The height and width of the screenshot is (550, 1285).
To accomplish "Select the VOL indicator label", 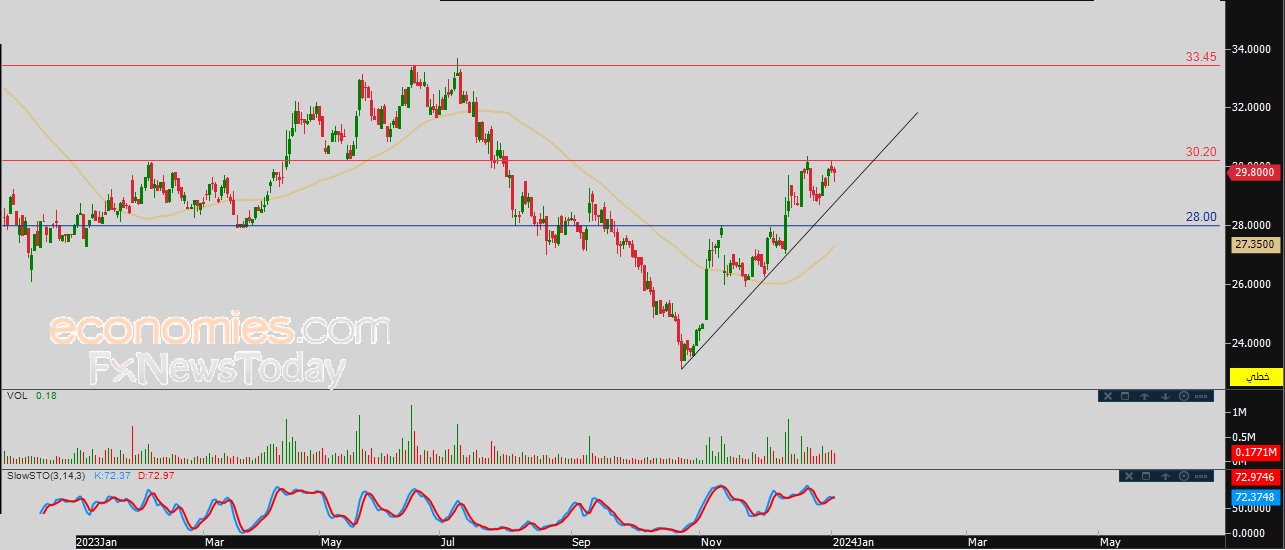I will [16, 396].
